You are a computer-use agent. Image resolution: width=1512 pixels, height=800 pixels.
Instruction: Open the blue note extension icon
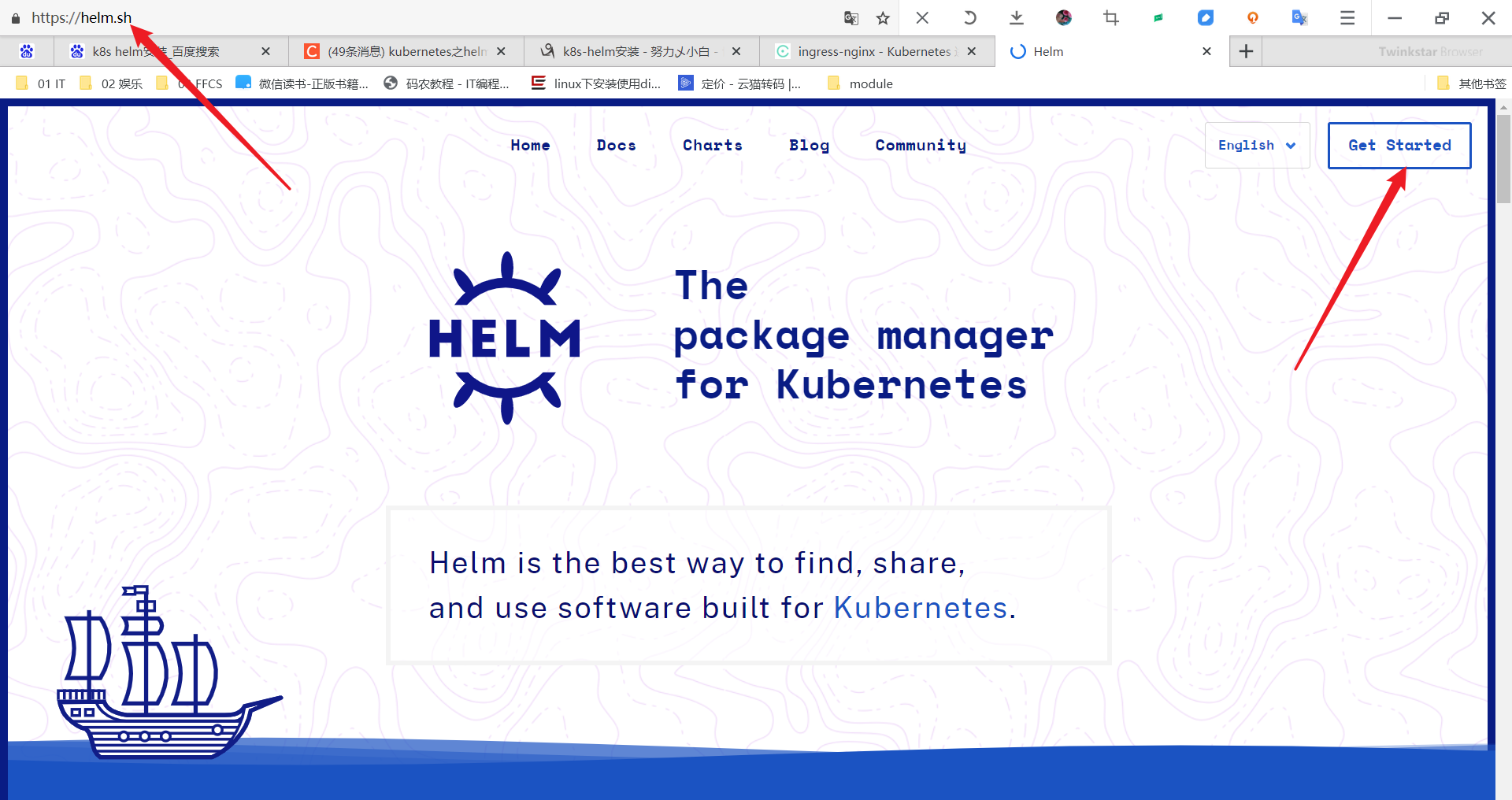[x=1206, y=17]
